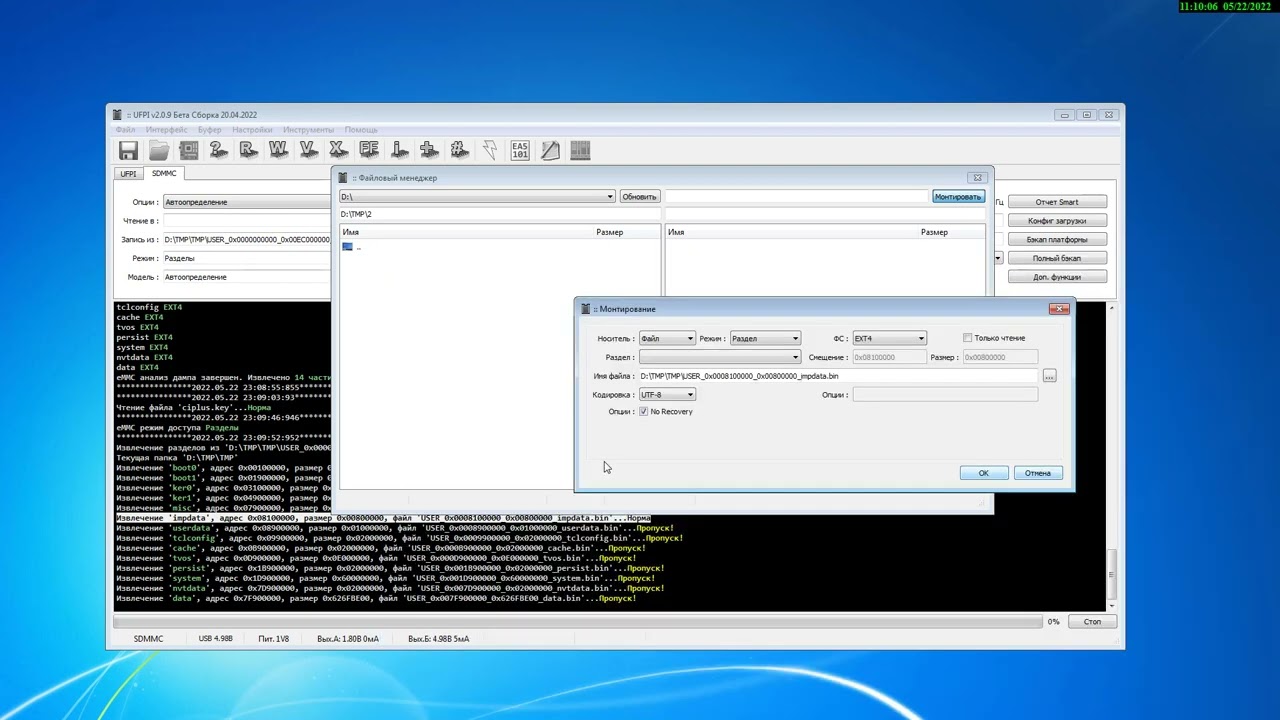Click the Доп. функции button
The image size is (1280, 720).
coord(1057,277)
